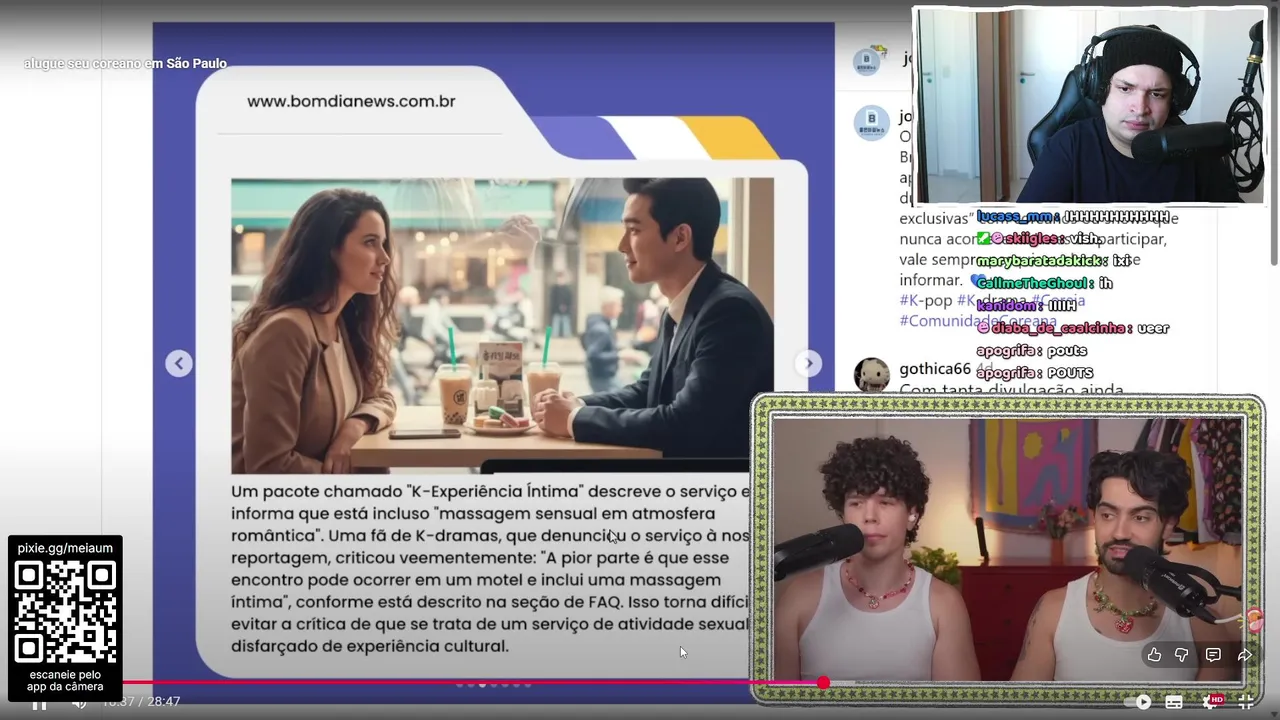Go to the previous carousel image arrow
This screenshot has width=1280, height=720.
[x=179, y=363]
